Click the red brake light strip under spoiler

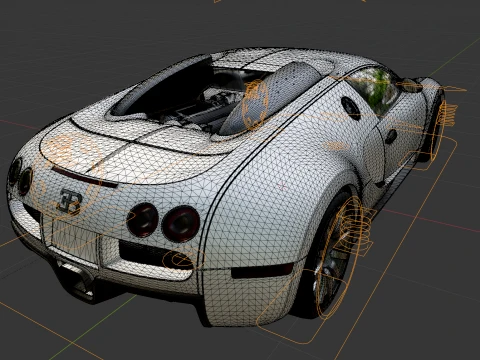tap(84, 177)
